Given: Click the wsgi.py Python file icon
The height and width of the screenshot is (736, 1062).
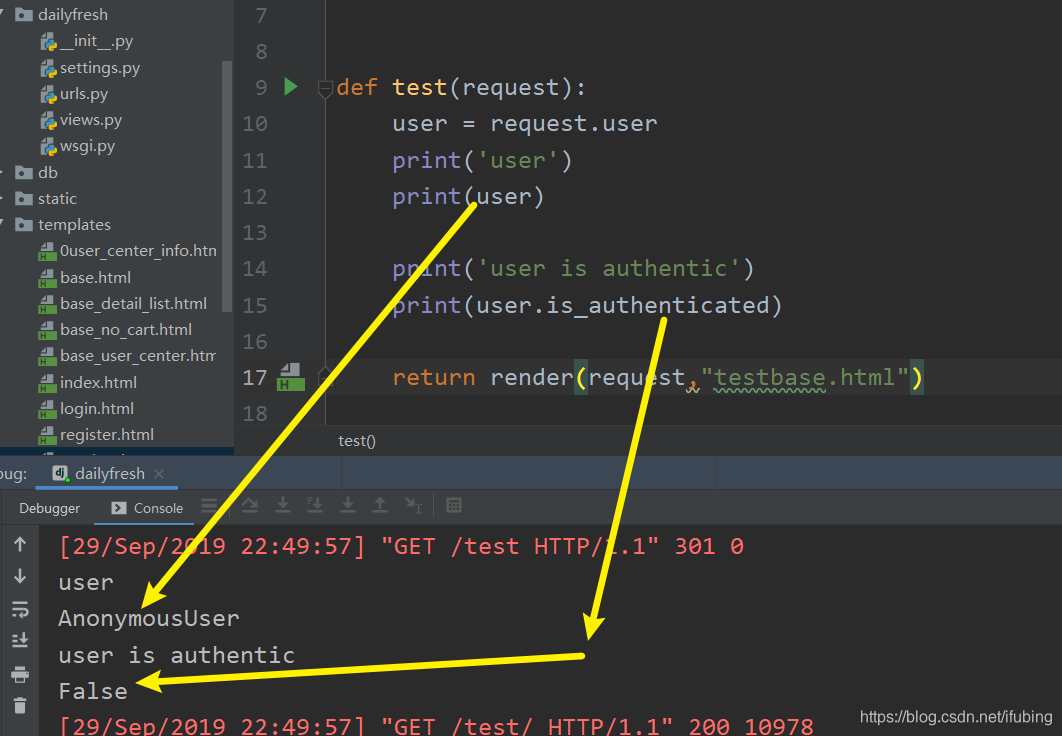Looking at the screenshot, I should pyautogui.click(x=48, y=146).
